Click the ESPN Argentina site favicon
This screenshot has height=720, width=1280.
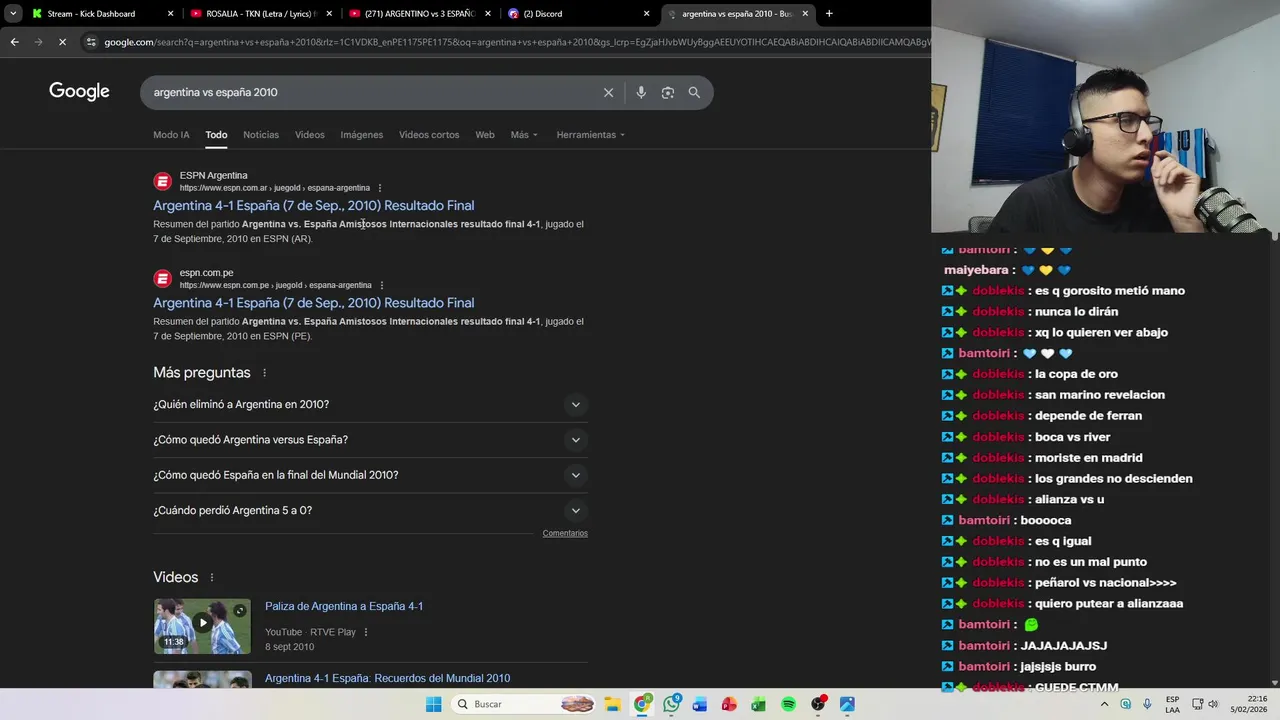tap(163, 181)
